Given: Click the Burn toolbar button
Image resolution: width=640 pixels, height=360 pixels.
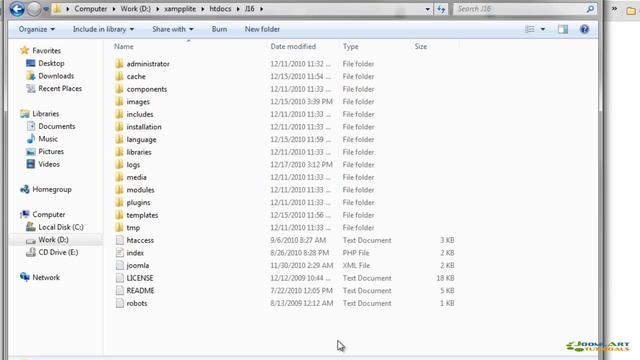Looking at the screenshot, I should pos(219,29).
